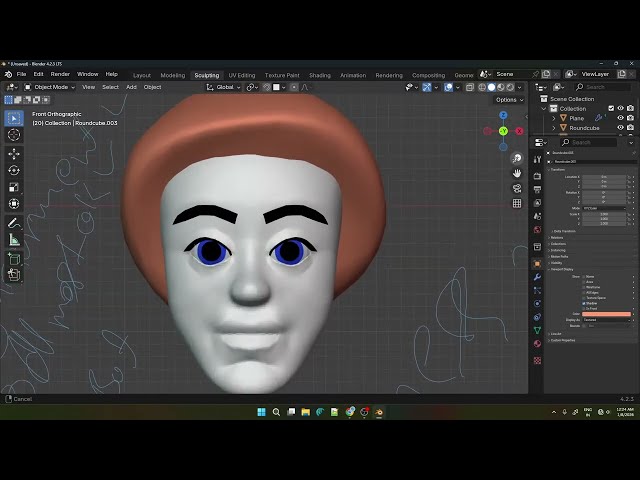640x480 pixels.
Task: Open the Edit menu
Action: [x=38, y=74]
